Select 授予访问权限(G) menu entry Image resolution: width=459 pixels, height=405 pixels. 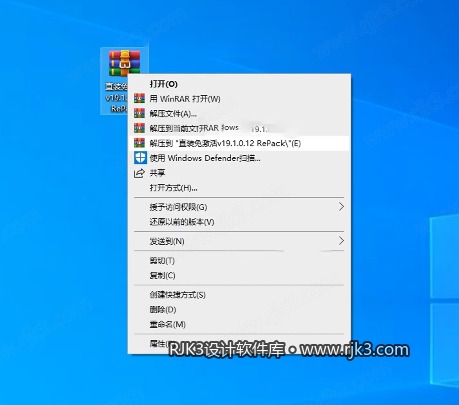(x=239, y=207)
